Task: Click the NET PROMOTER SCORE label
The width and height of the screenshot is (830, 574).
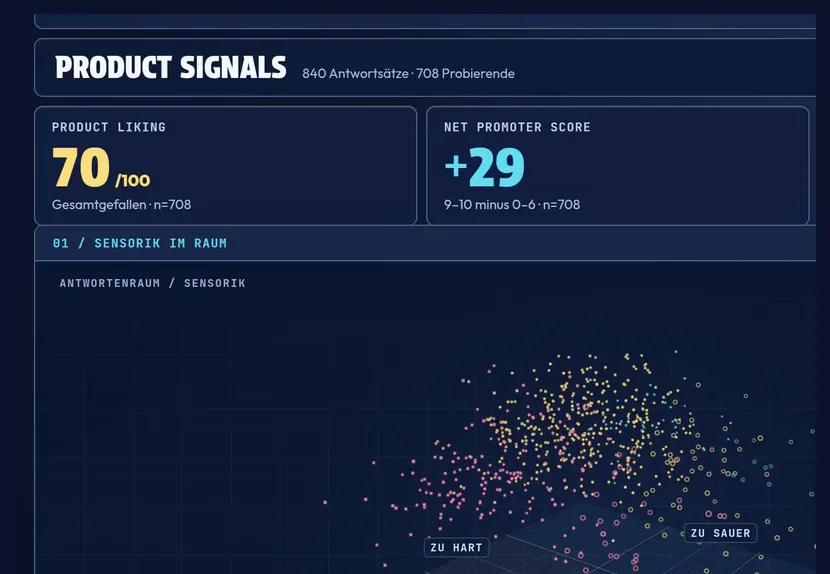Action: pos(517,127)
